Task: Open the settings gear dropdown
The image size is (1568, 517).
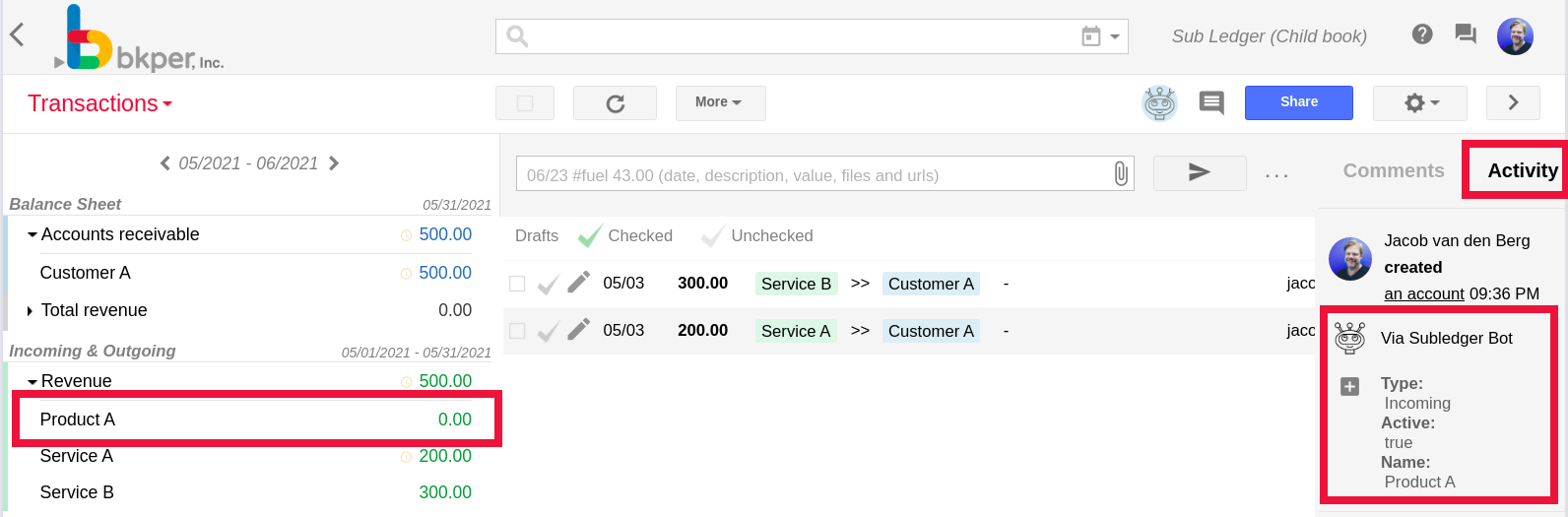Action: coord(1419,102)
